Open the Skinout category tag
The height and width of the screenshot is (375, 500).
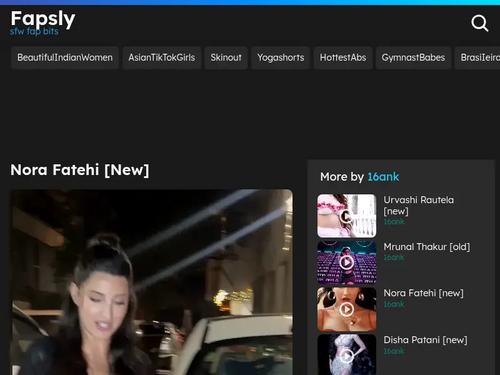(x=226, y=58)
